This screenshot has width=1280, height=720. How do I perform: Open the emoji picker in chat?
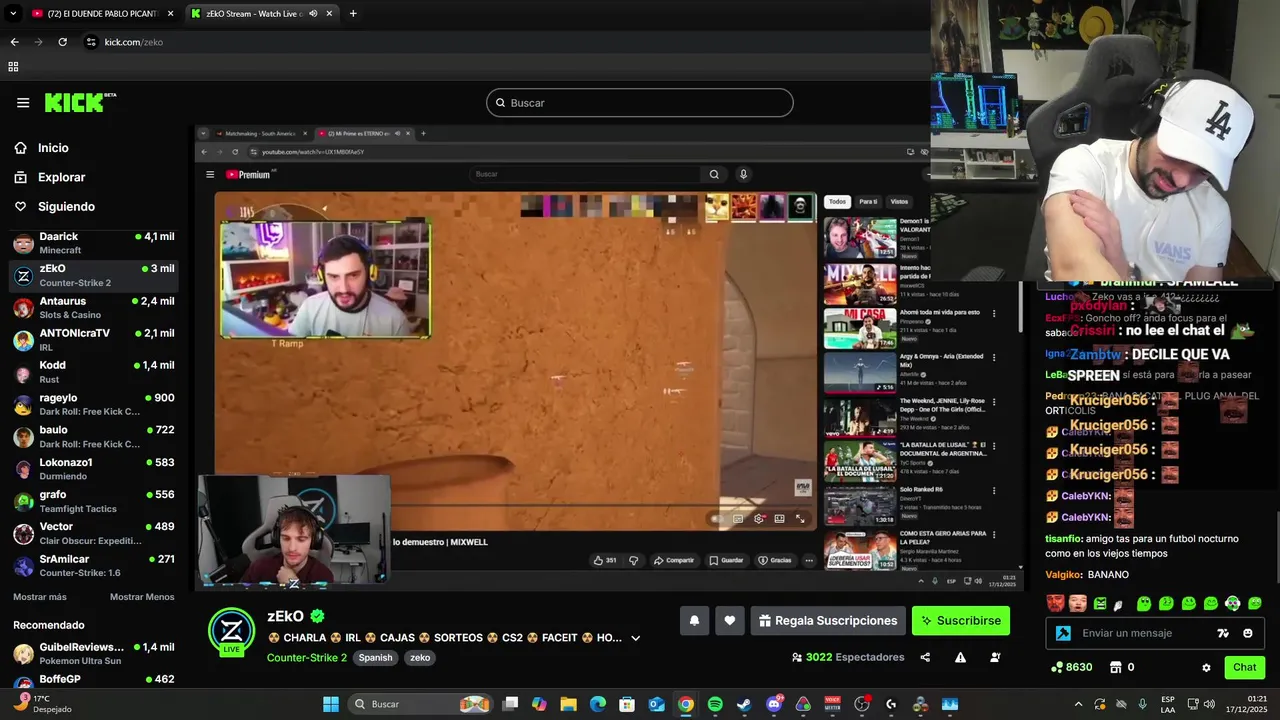point(1248,633)
